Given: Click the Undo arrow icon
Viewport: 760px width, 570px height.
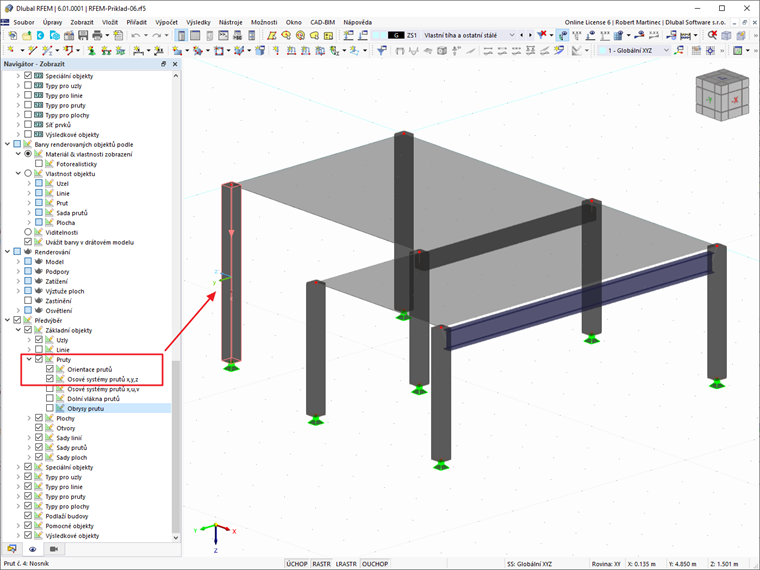Looking at the screenshot, I should [136, 35].
